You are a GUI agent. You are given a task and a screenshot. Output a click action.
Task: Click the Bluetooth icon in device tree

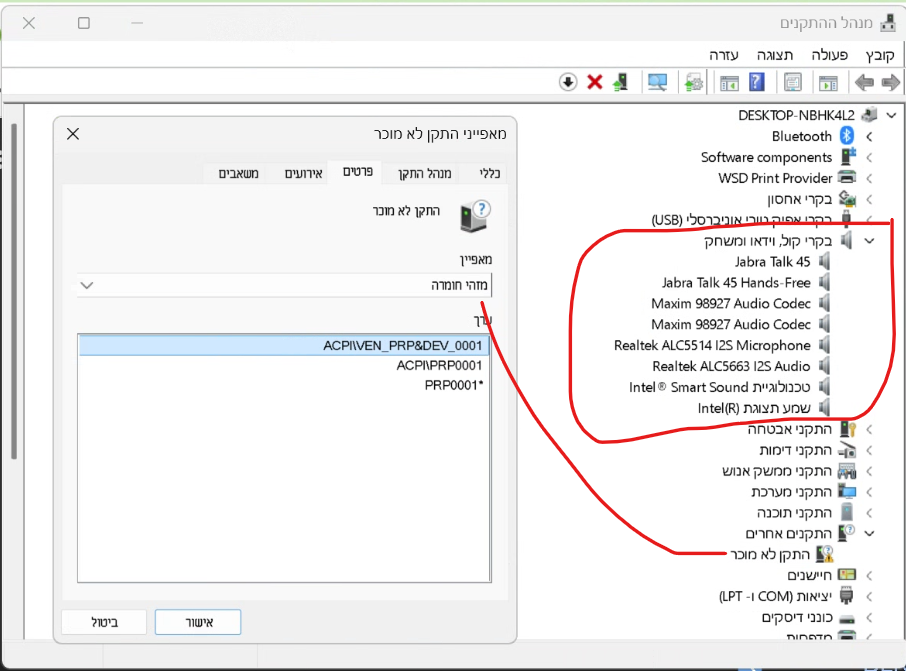[x=846, y=136]
